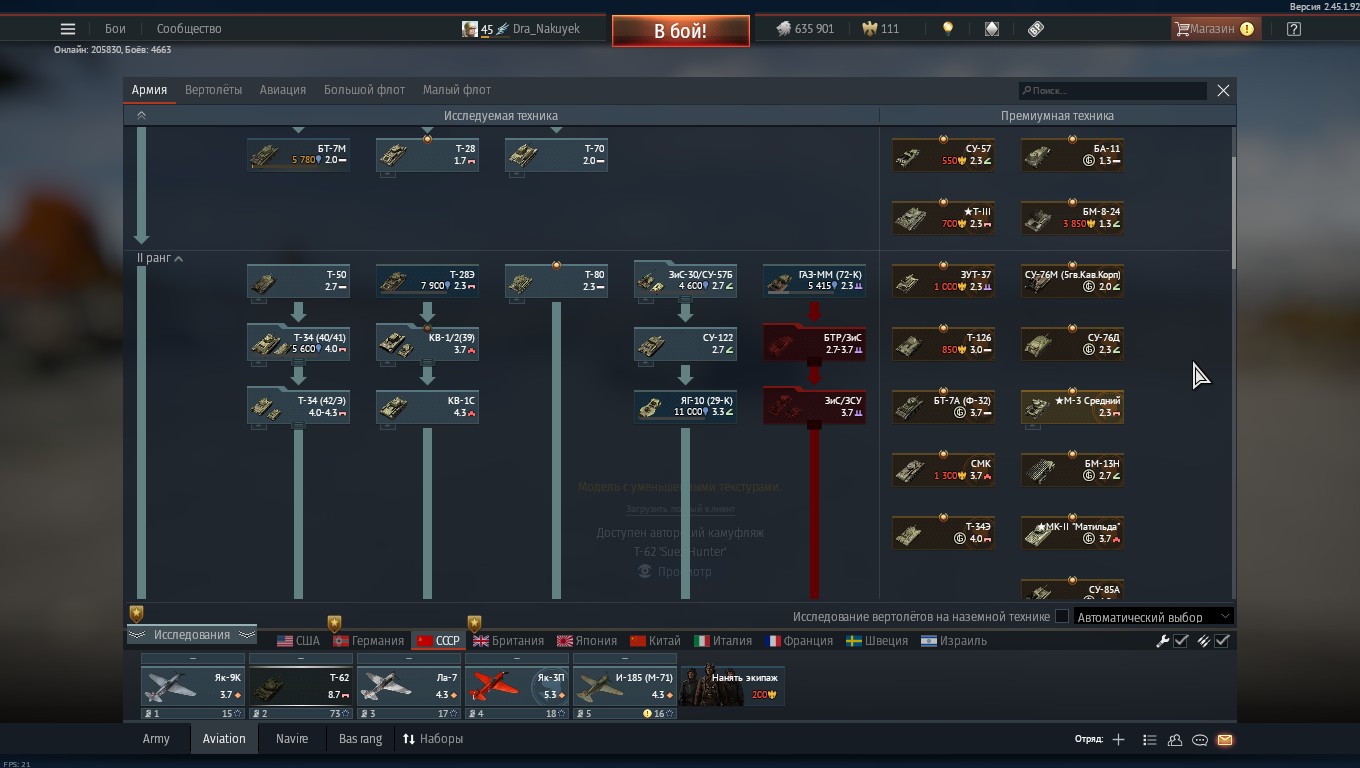The width and height of the screenshot is (1360, 768).
Task: Open the orange mail envelope icon
Action: (1225, 740)
